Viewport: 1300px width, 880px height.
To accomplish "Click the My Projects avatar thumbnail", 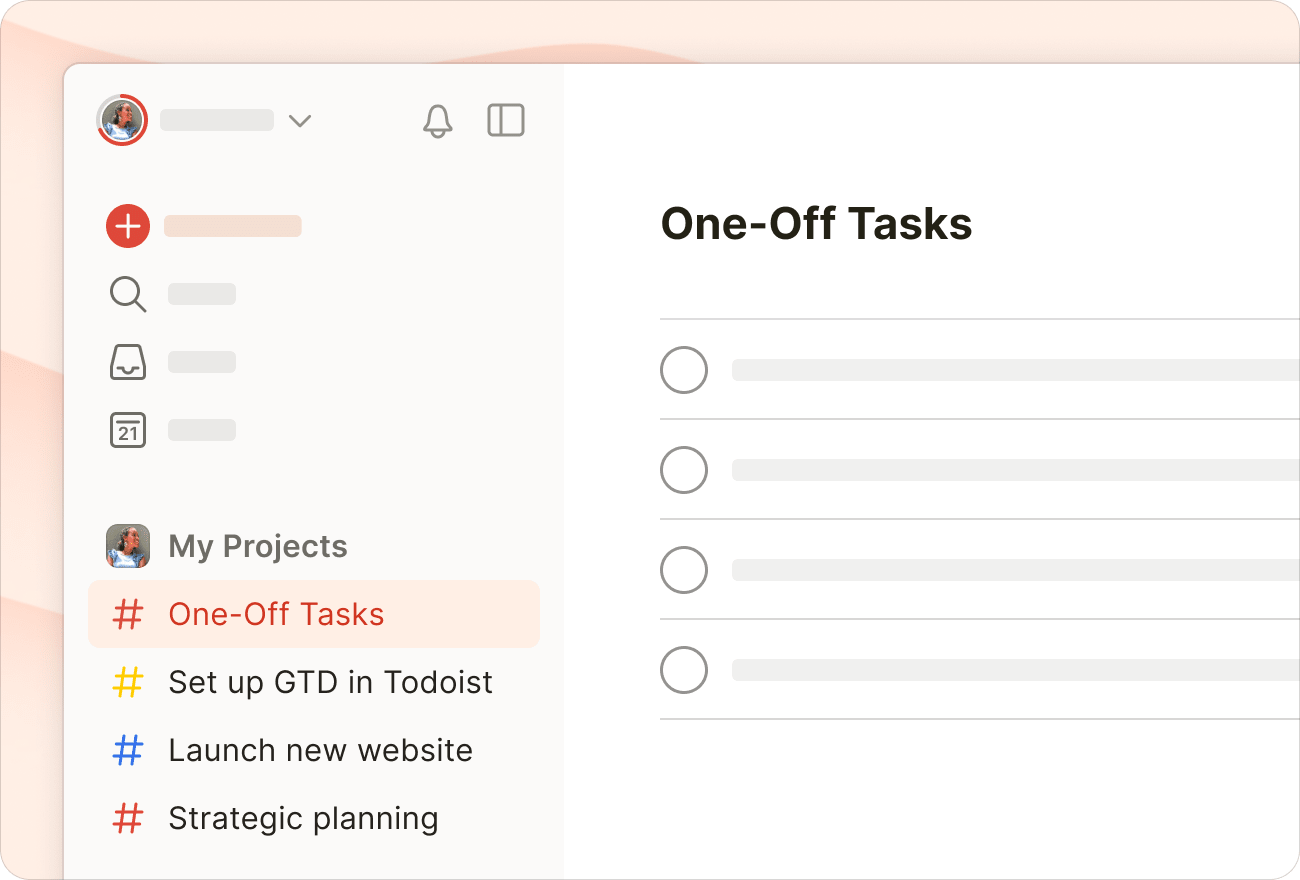I will pos(128,546).
